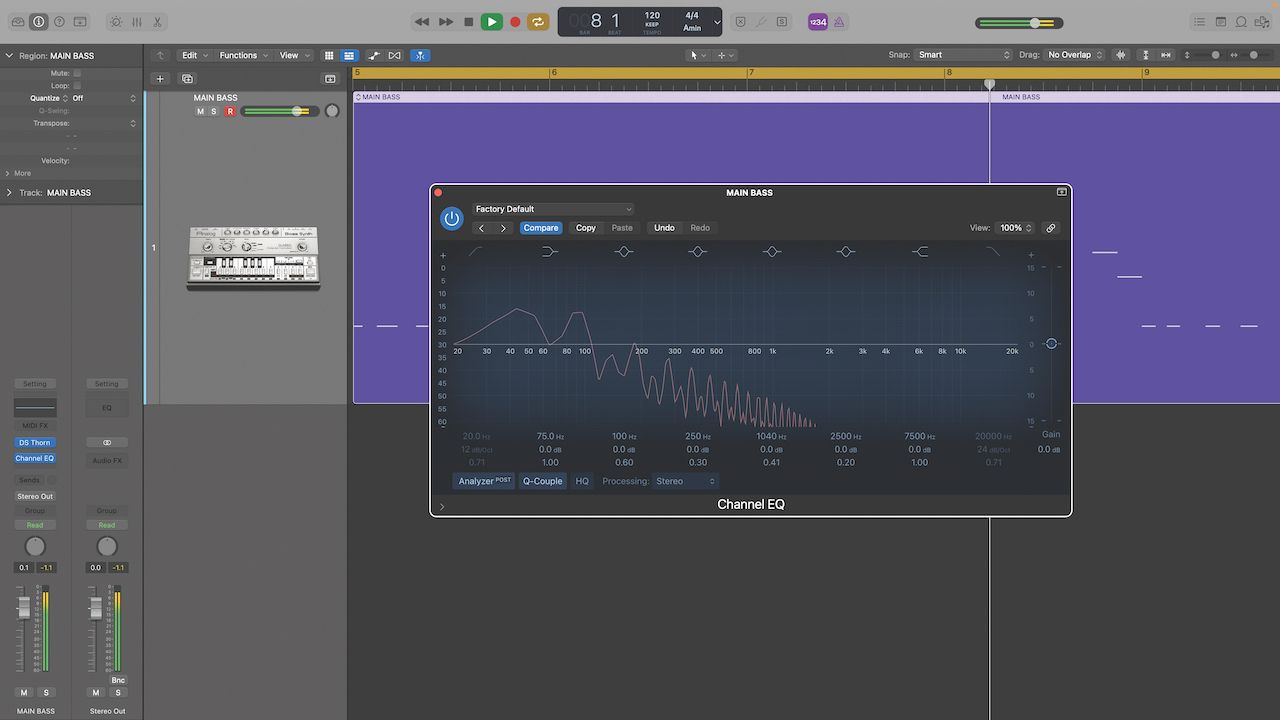Enable the Mute checkbox in Region inspector

(x=77, y=73)
